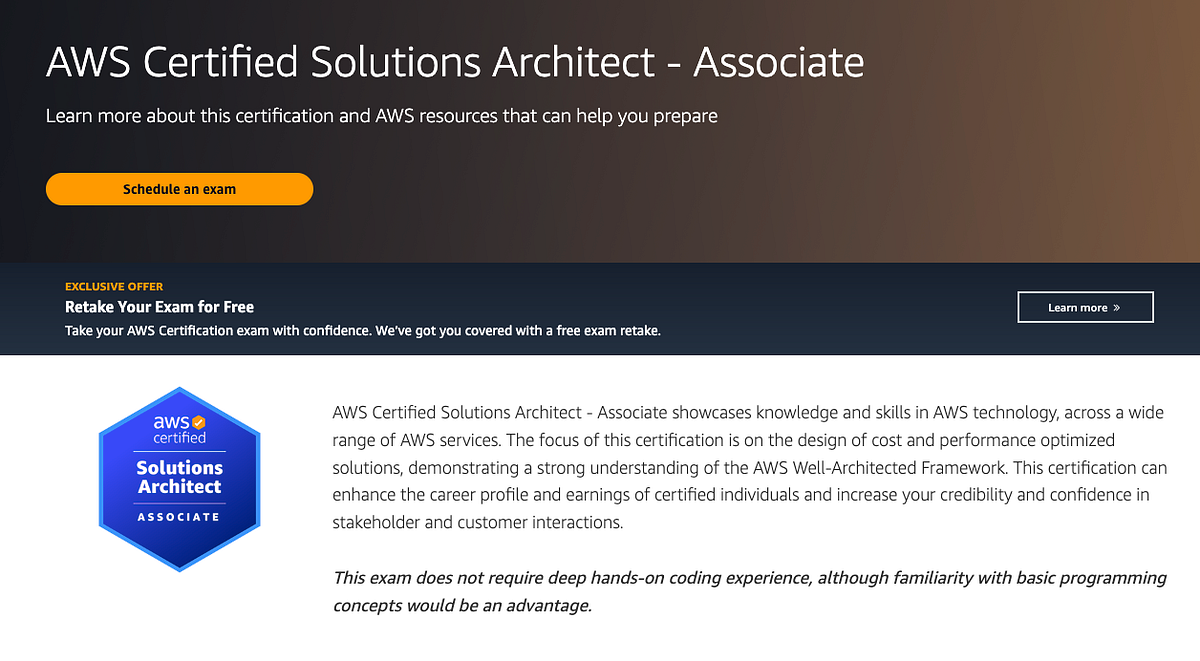Click the orange hexagon check-mark icon in the badge
1200x661 pixels.
198,422
